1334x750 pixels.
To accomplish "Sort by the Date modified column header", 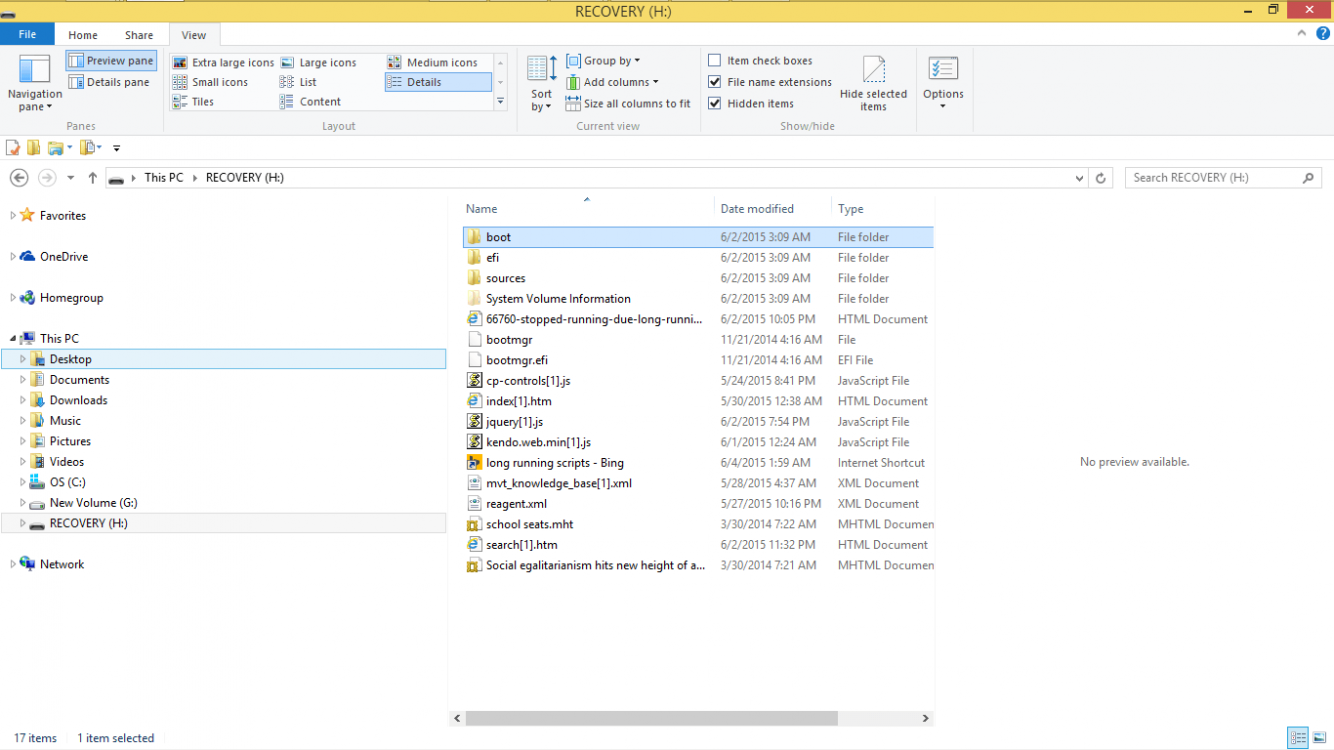I will click(x=773, y=208).
